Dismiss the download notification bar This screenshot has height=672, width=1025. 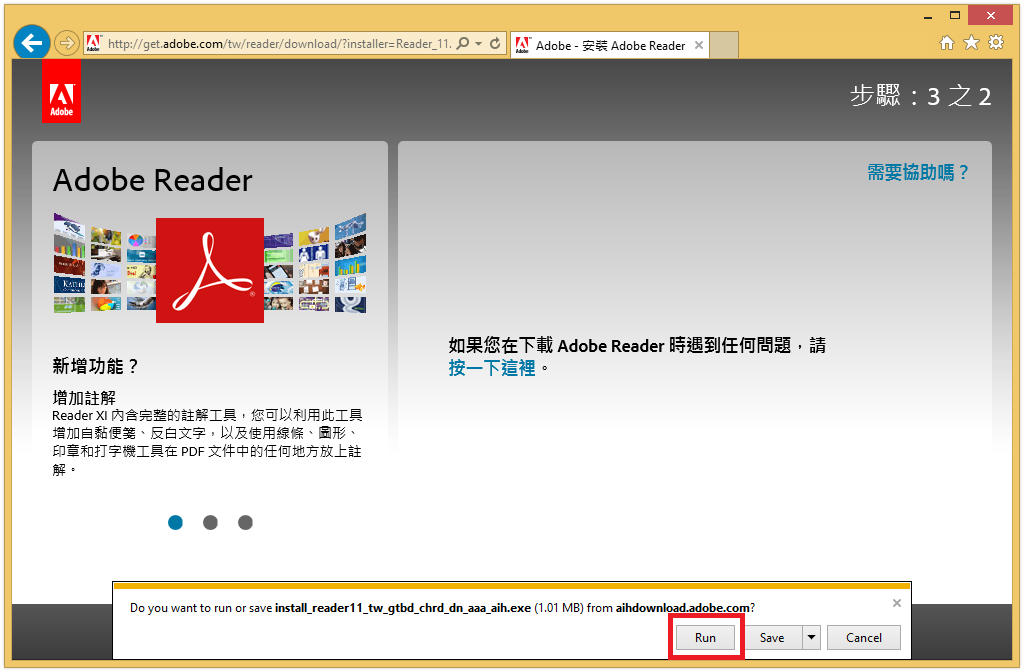point(897,603)
